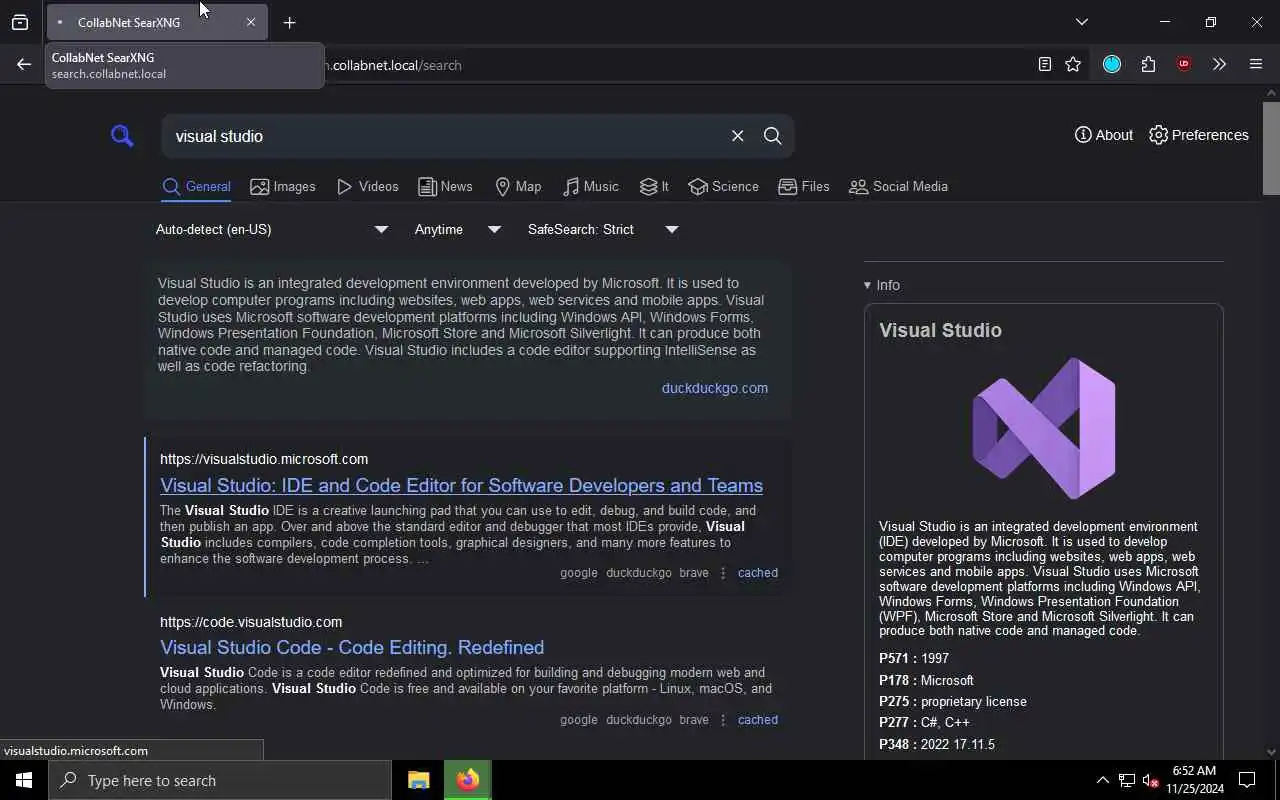Click the P348 : 2022 17.11.5 row
The image size is (1280, 800).
pyautogui.click(x=937, y=744)
